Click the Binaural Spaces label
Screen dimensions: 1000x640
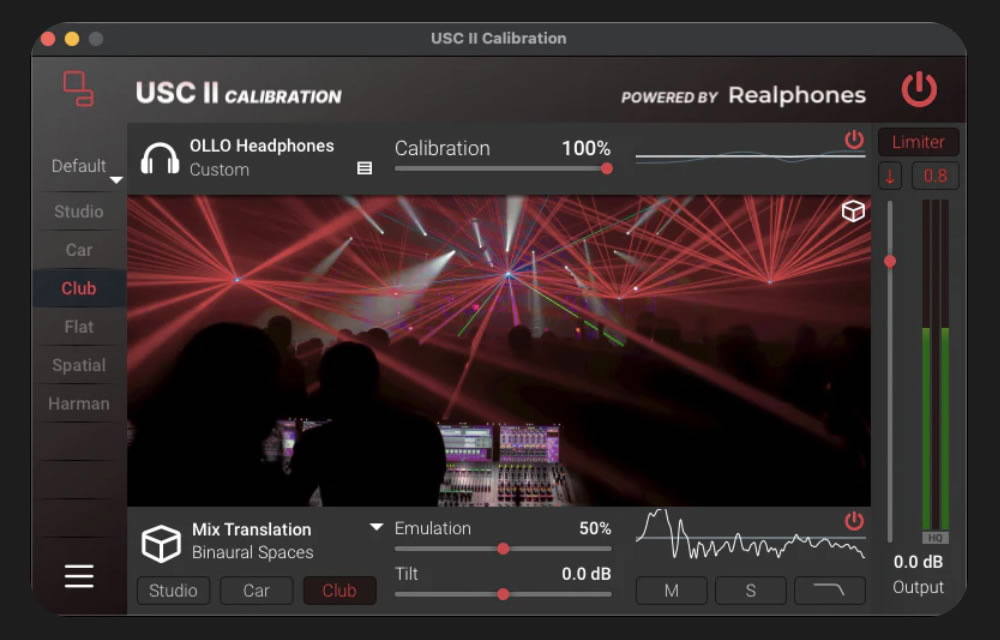253,552
